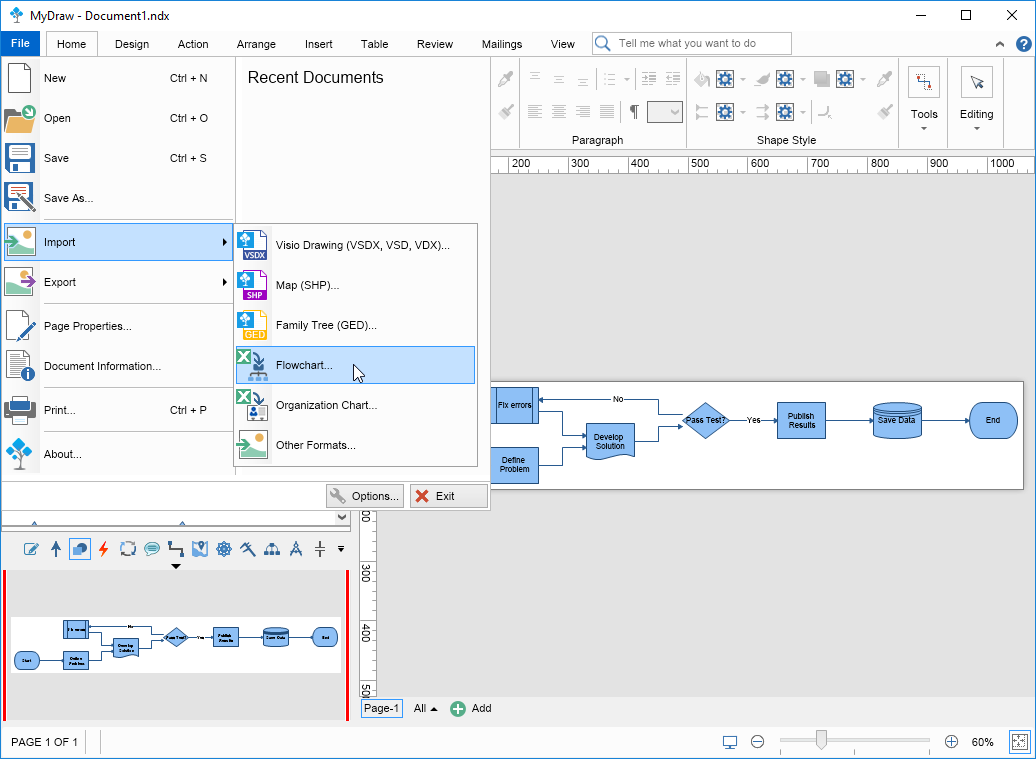This screenshot has height=759, width=1036.
Task: Open the Open document command
Action: click(x=118, y=118)
